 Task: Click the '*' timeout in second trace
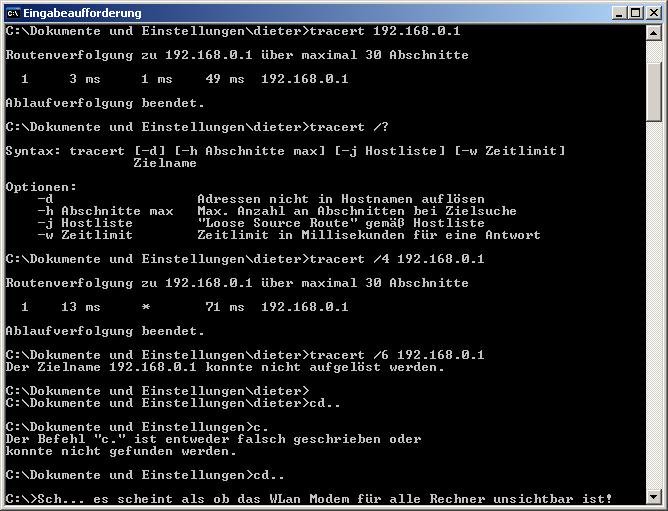(146, 307)
